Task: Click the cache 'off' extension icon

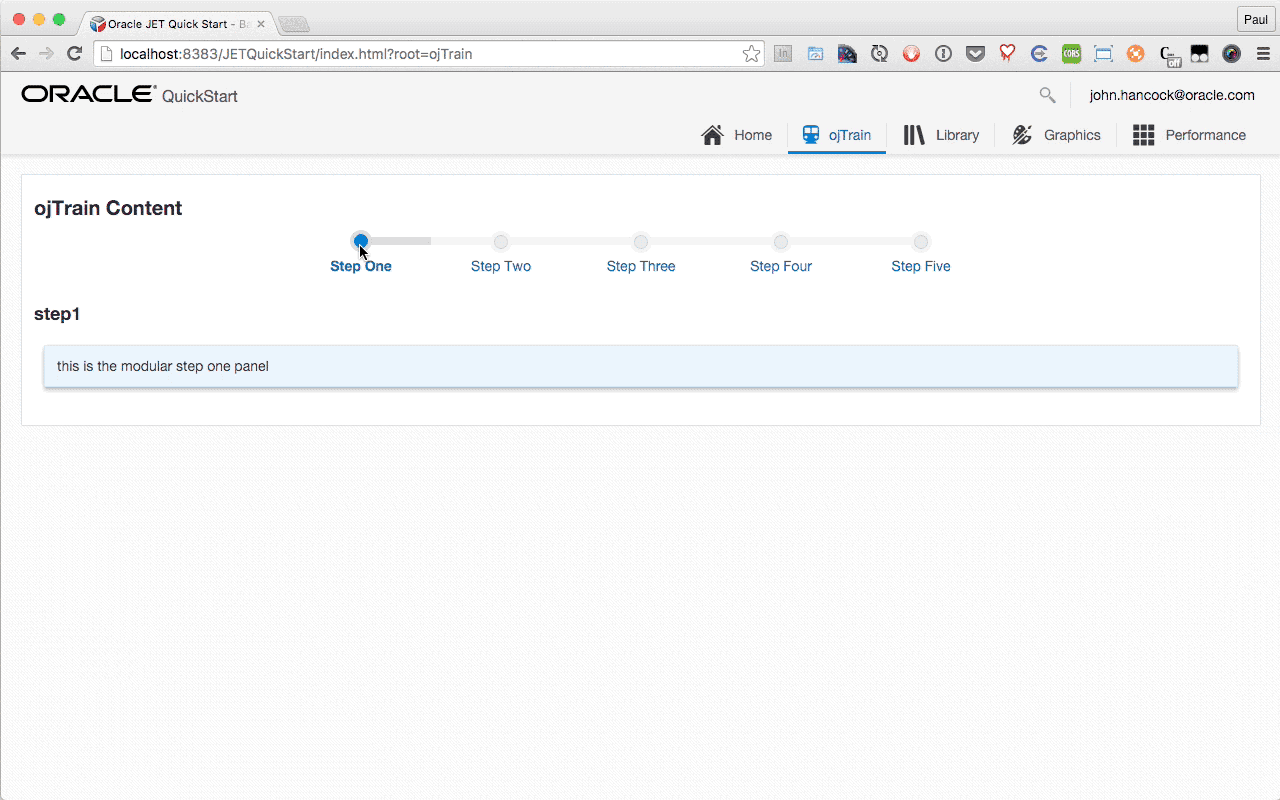Action: coord(1169,56)
